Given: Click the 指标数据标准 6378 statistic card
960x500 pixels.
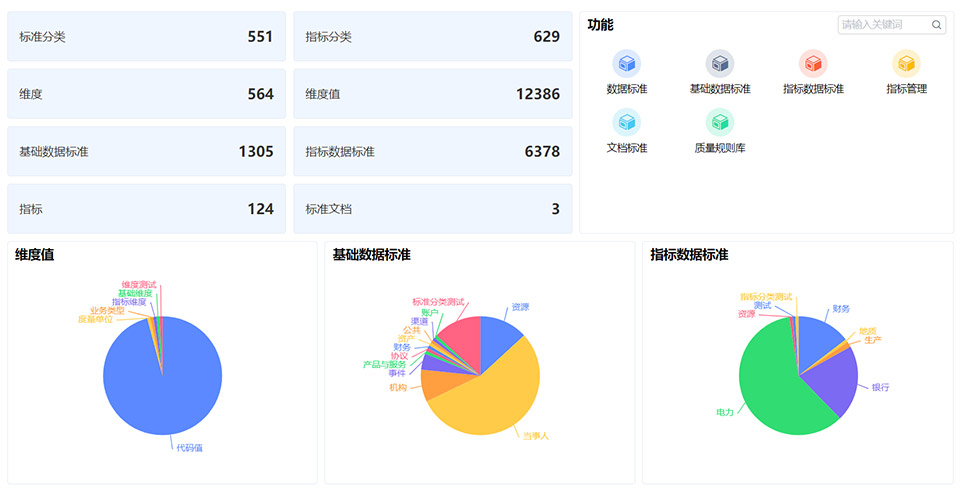Looking at the screenshot, I should [432, 151].
